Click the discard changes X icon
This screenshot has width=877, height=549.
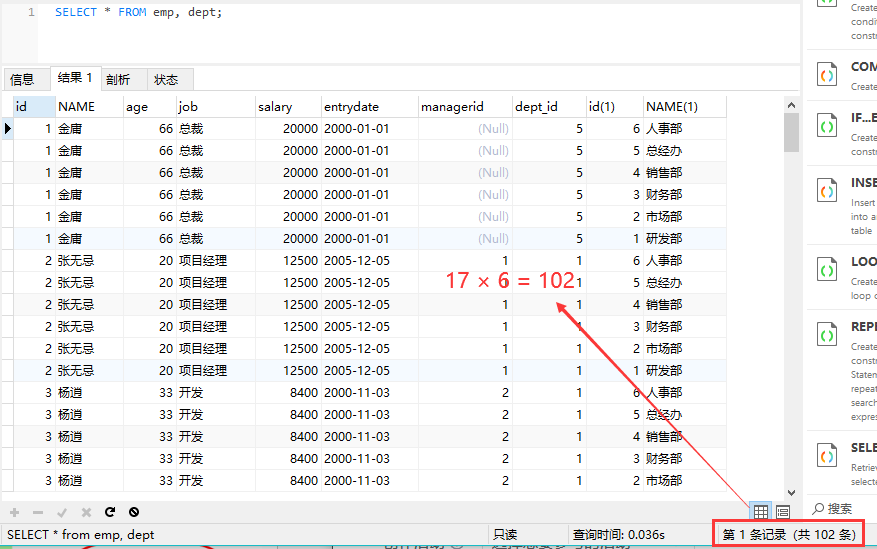tap(86, 512)
